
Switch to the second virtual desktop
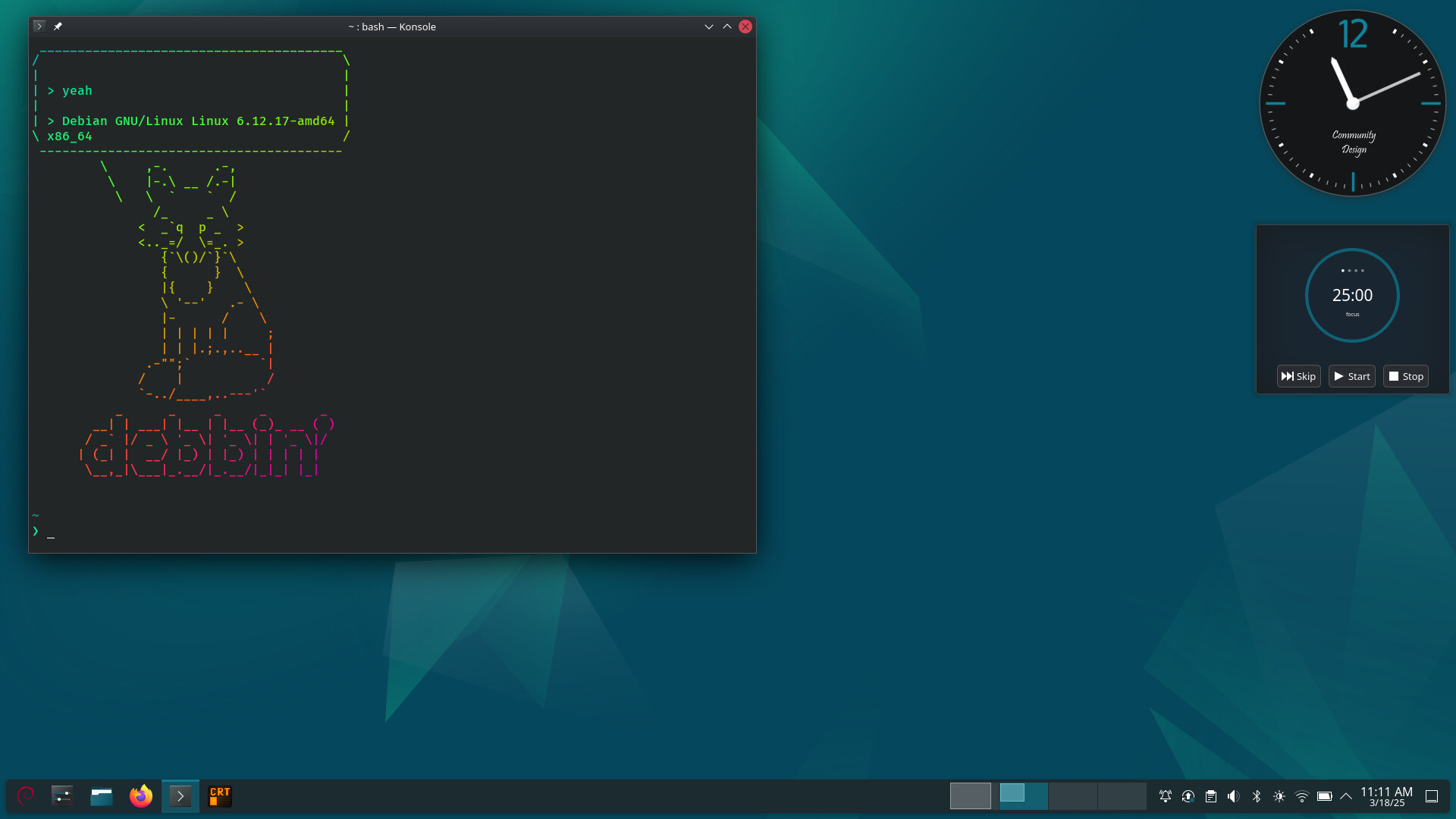click(1023, 795)
